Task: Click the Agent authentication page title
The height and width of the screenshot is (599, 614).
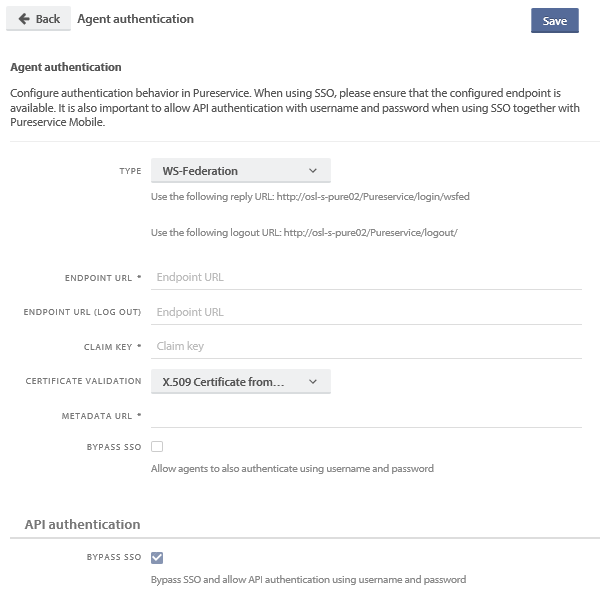Action: pyautogui.click(x=135, y=19)
